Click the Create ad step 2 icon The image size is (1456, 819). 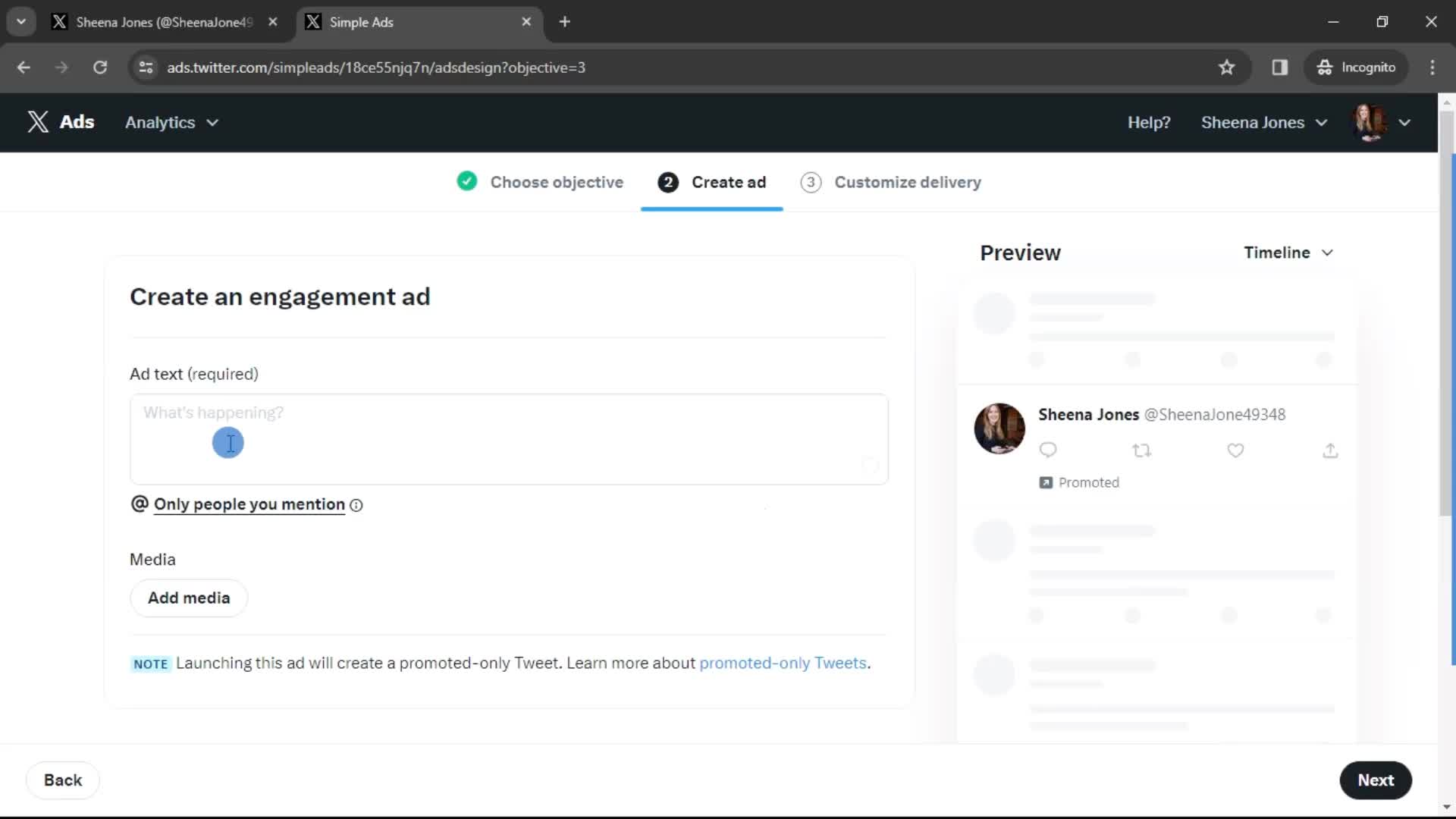667,182
